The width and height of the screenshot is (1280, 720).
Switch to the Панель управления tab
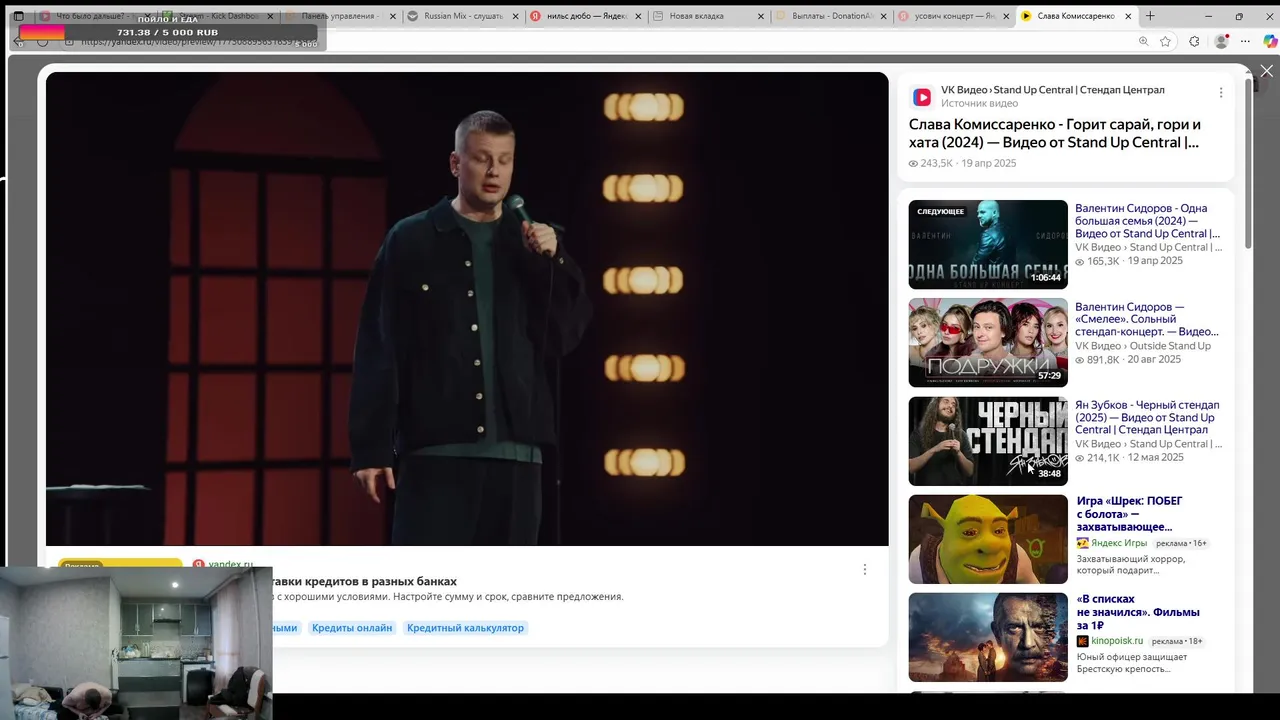point(342,16)
